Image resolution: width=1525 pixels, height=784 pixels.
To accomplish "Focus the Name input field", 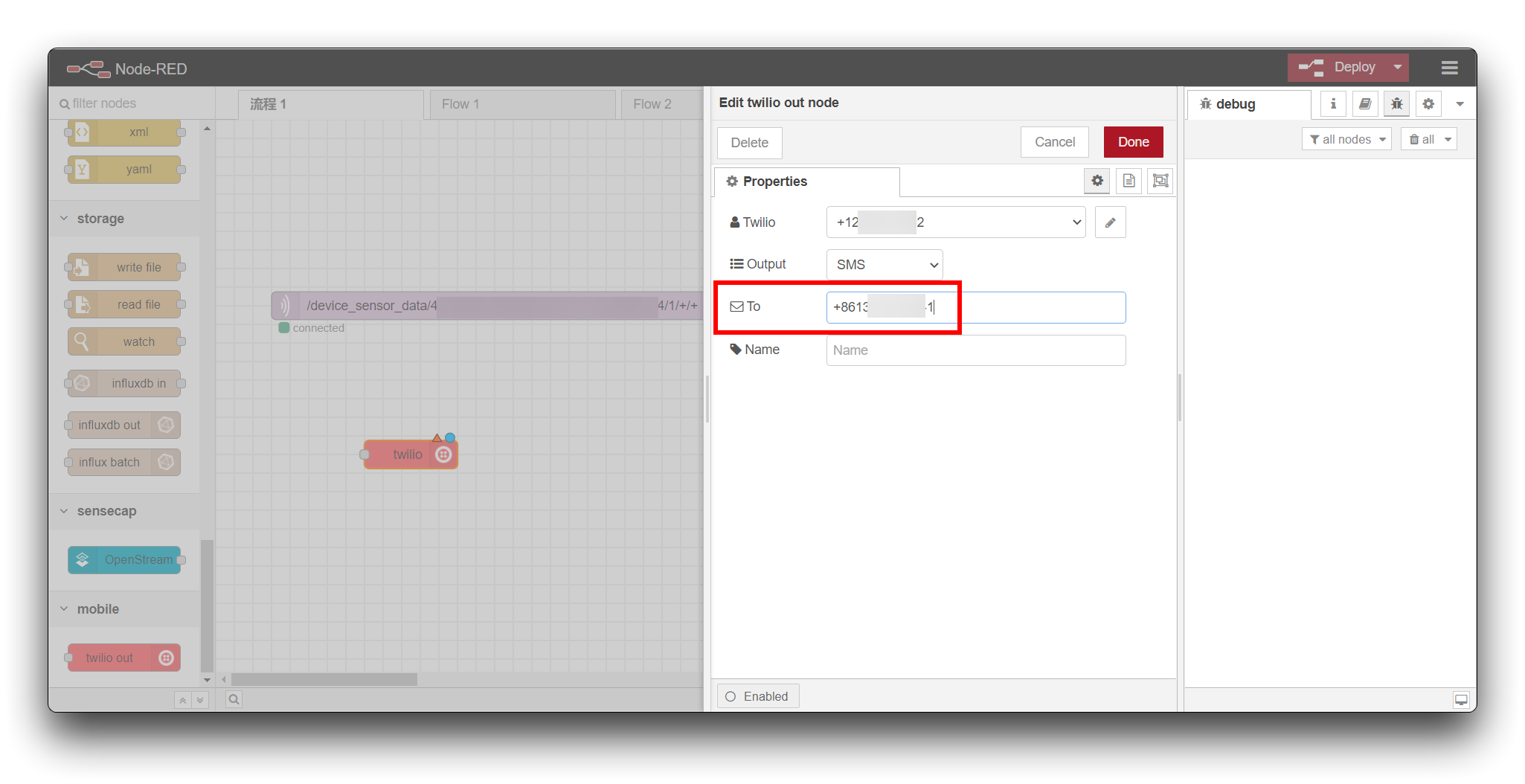I will click(976, 350).
